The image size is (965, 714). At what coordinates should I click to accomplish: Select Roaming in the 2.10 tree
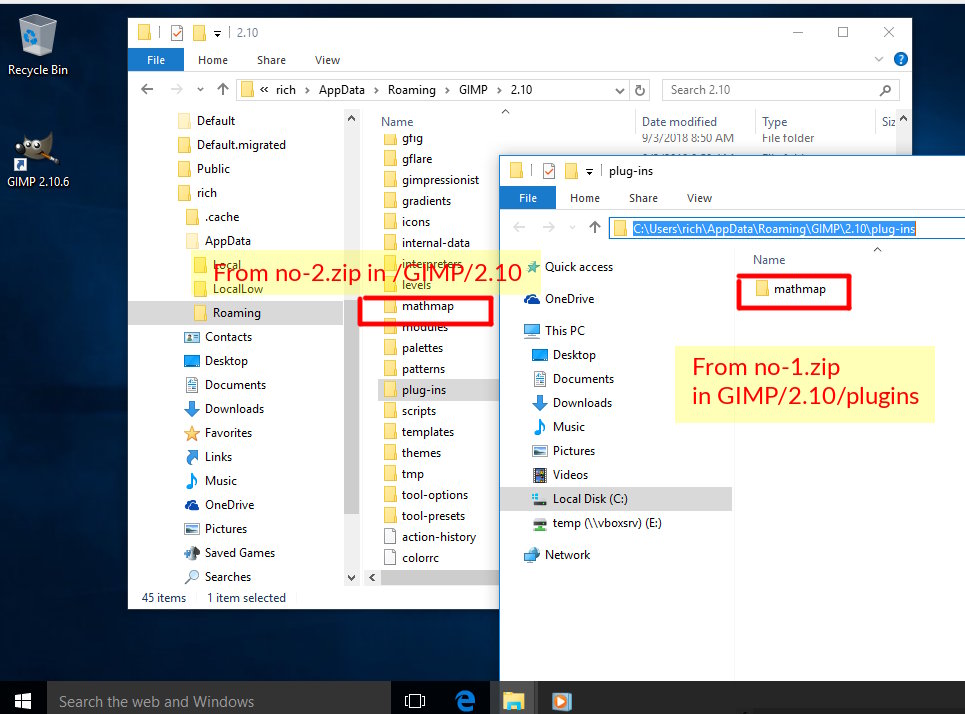coord(236,313)
